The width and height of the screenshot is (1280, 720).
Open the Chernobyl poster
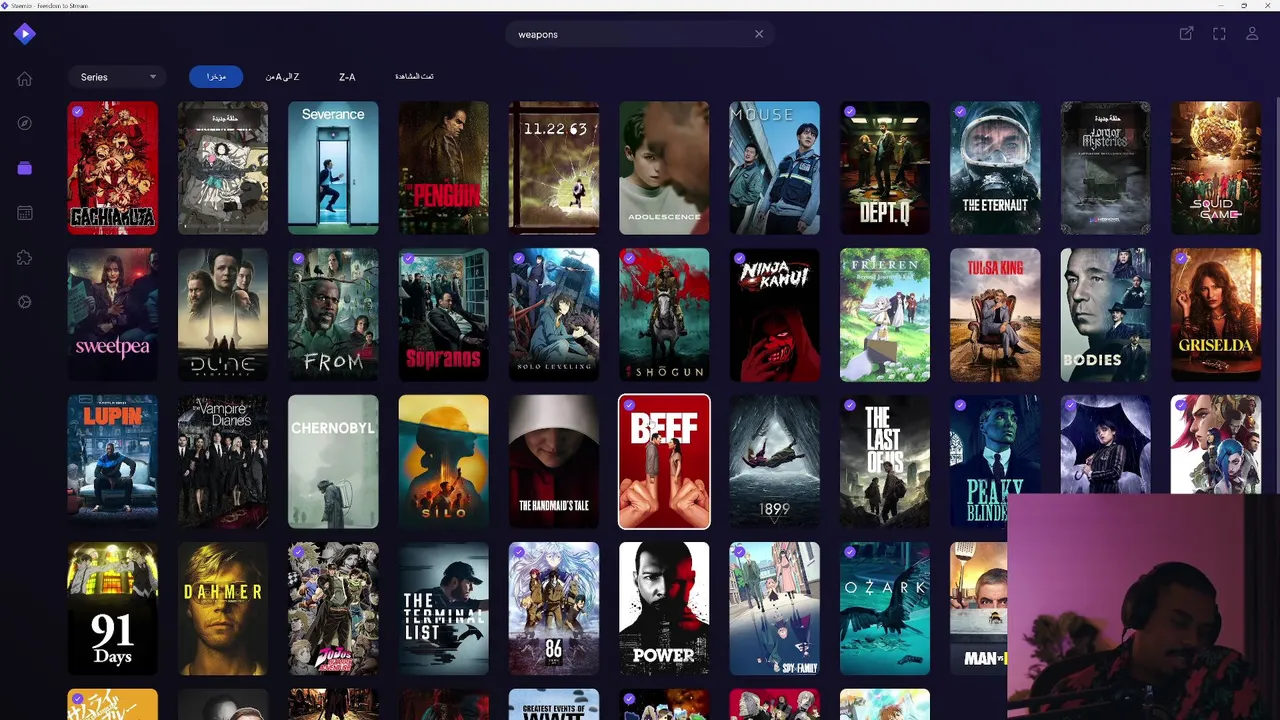[333, 462]
